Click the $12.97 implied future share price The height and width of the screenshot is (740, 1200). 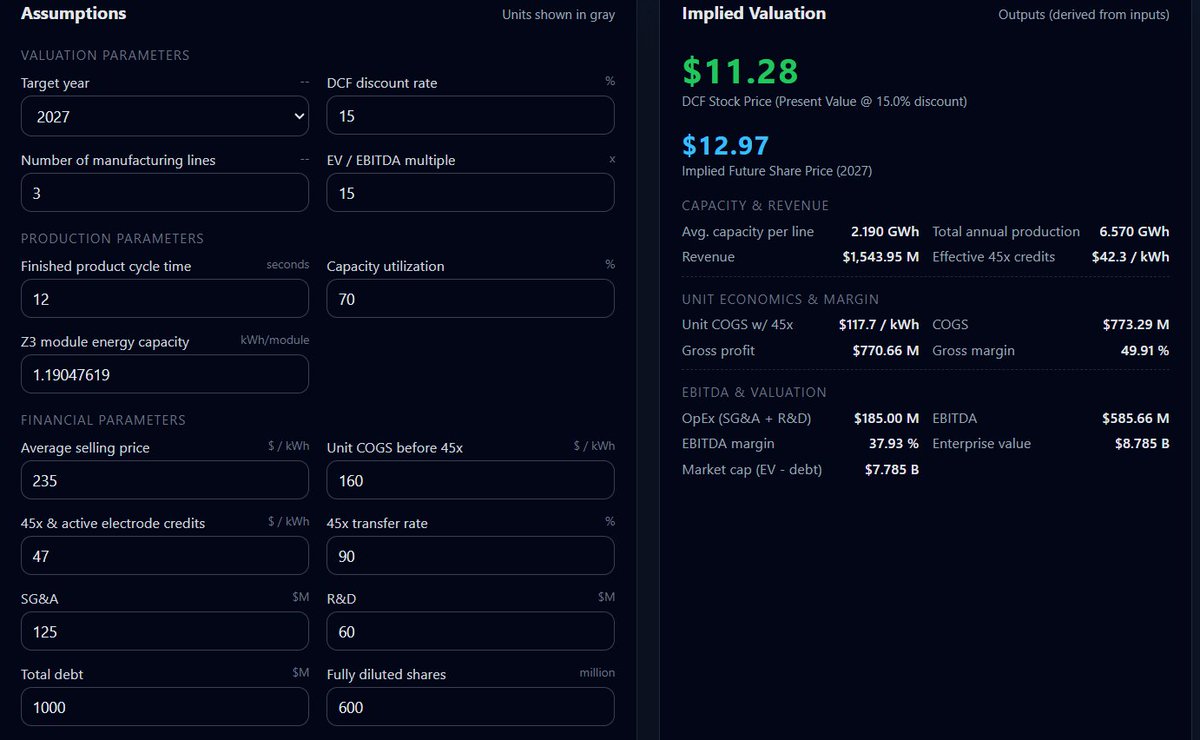tap(726, 145)
